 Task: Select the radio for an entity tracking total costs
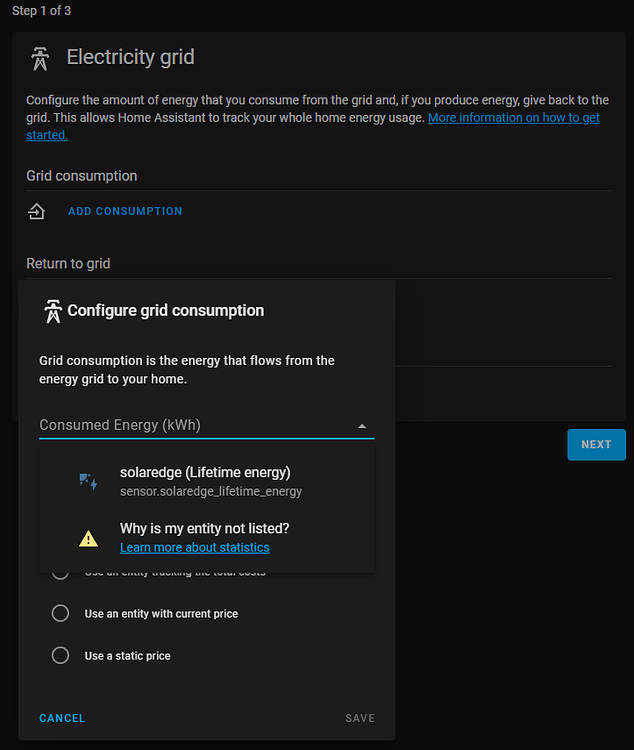click(x=60, y=572)
